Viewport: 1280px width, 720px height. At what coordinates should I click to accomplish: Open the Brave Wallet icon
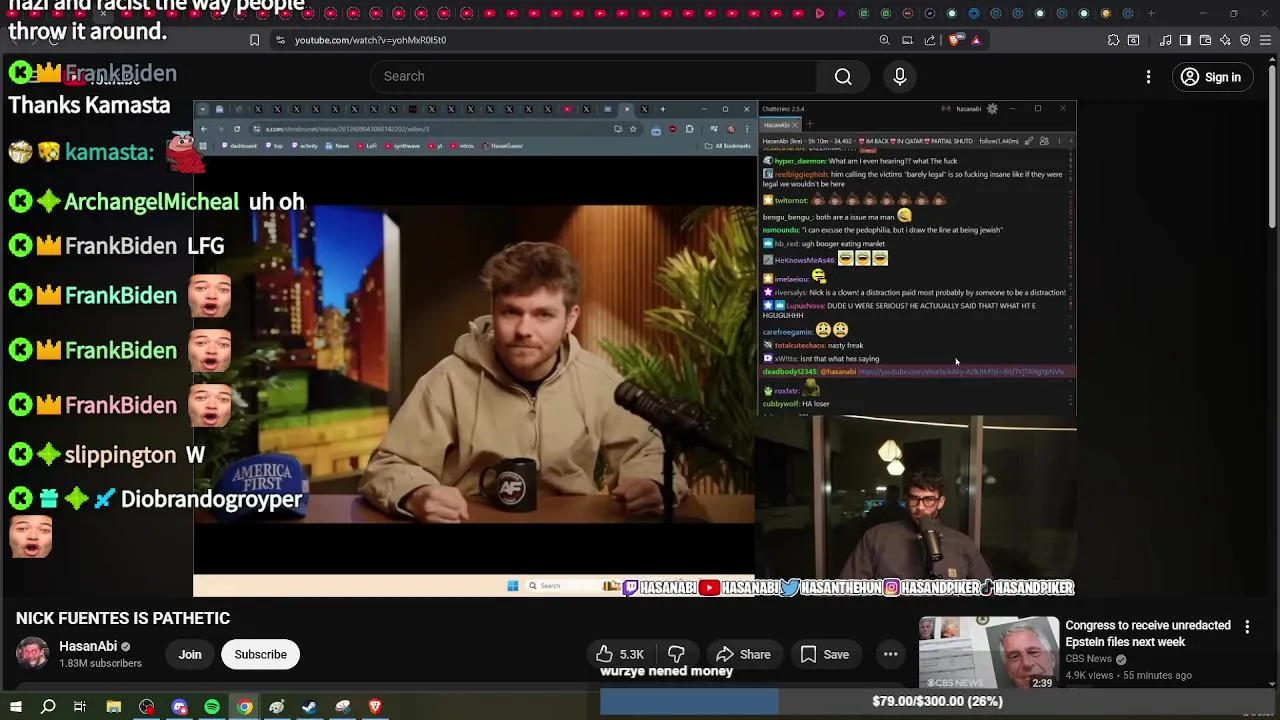click(x=1205, y=40)
